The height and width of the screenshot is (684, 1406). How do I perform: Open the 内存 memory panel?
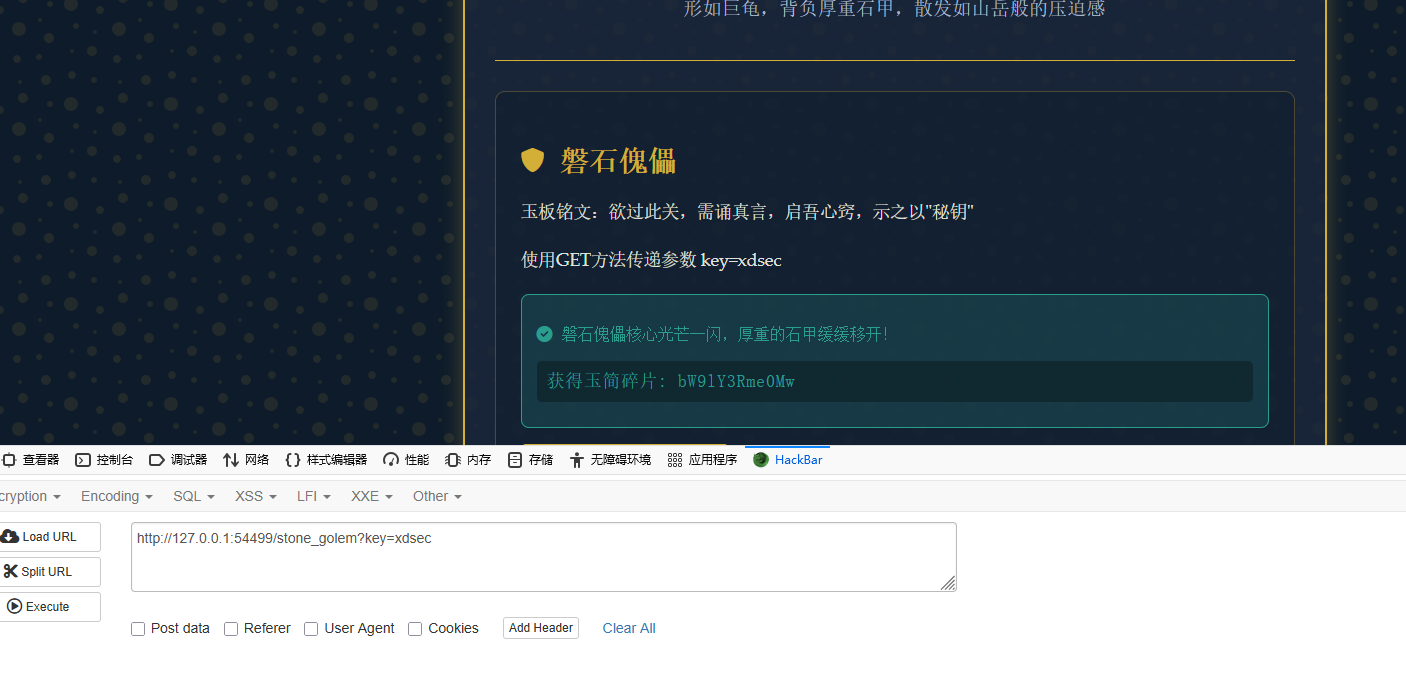pyautogui.click(x=468, y=460)
